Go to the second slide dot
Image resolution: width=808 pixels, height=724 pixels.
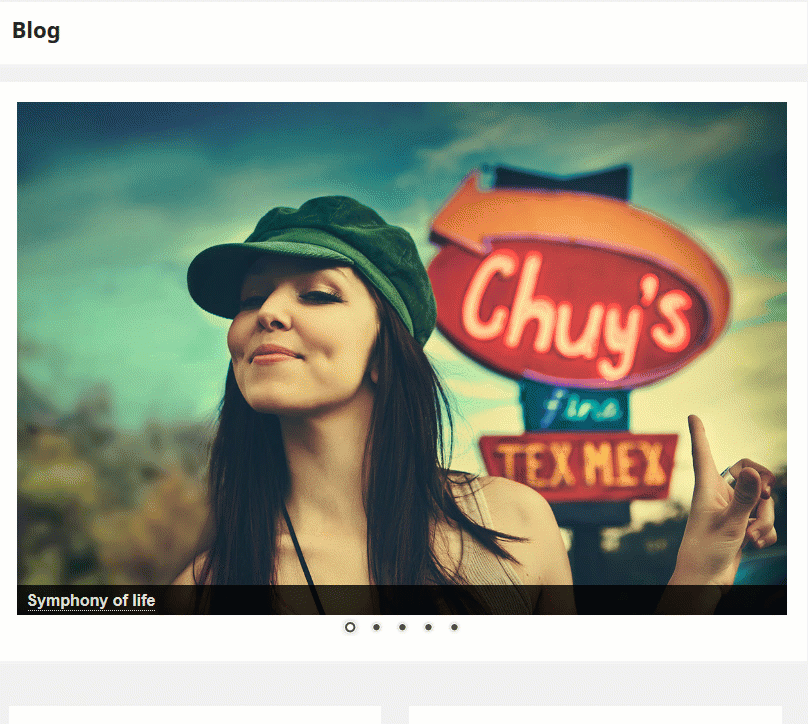pos(376,627)
